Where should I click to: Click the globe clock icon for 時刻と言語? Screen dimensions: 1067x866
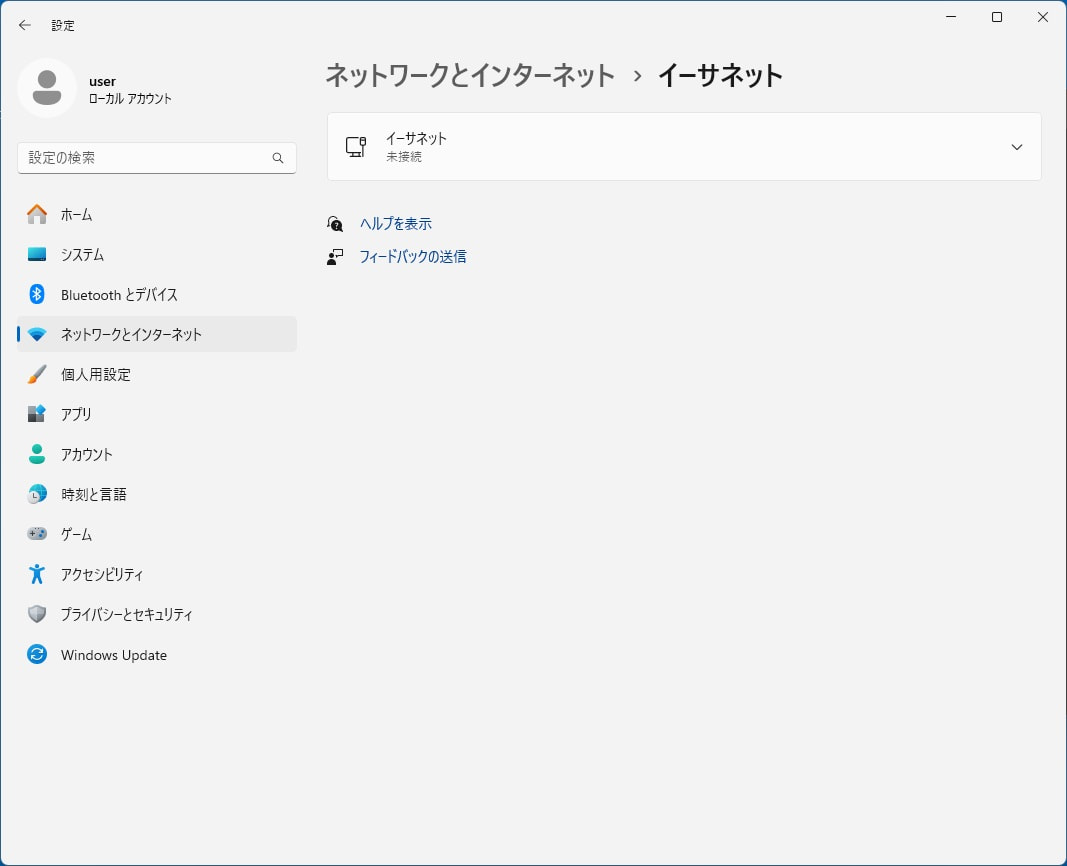[37, 494]
